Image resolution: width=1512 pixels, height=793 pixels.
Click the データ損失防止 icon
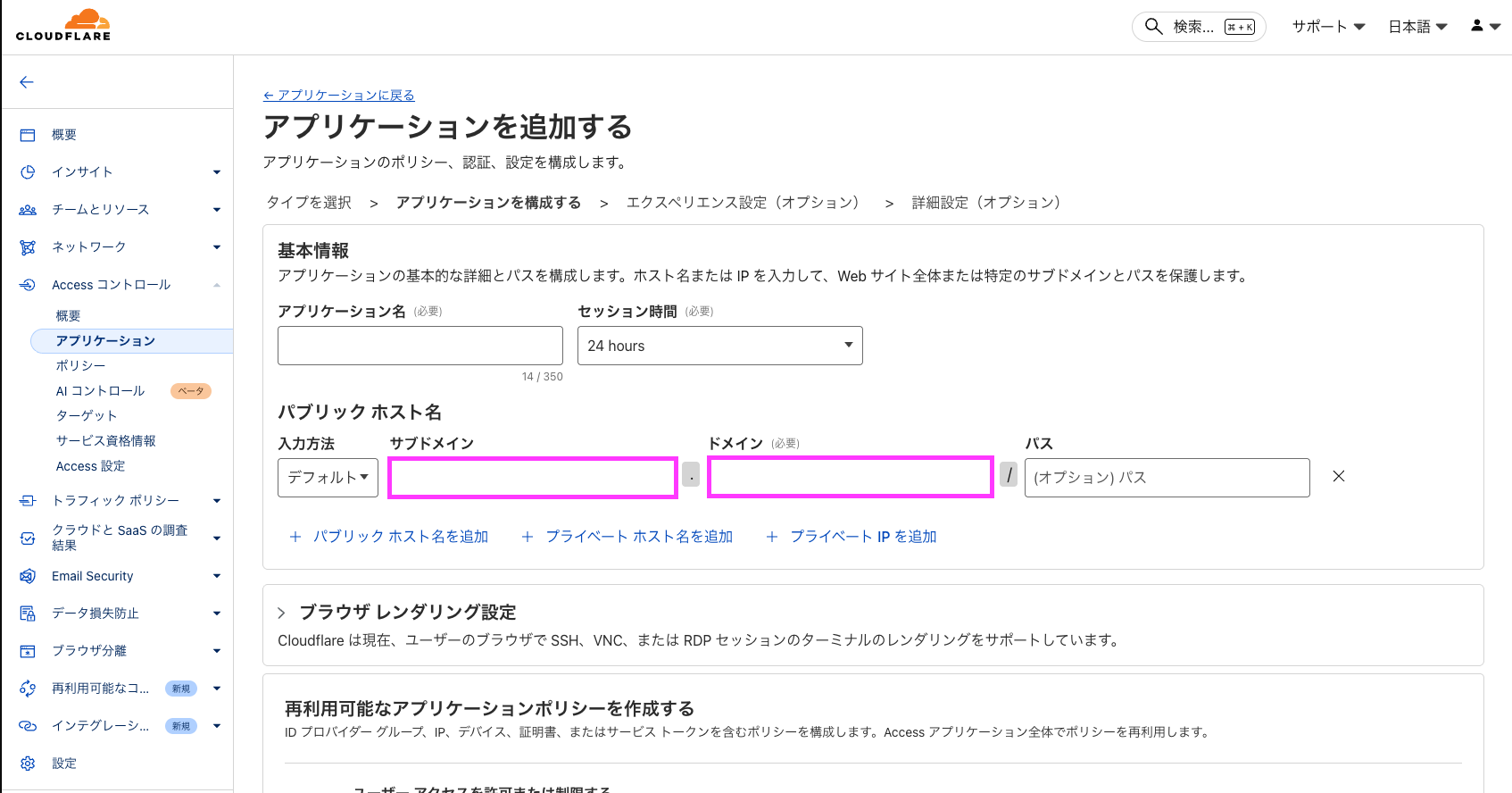pos(28,614)
